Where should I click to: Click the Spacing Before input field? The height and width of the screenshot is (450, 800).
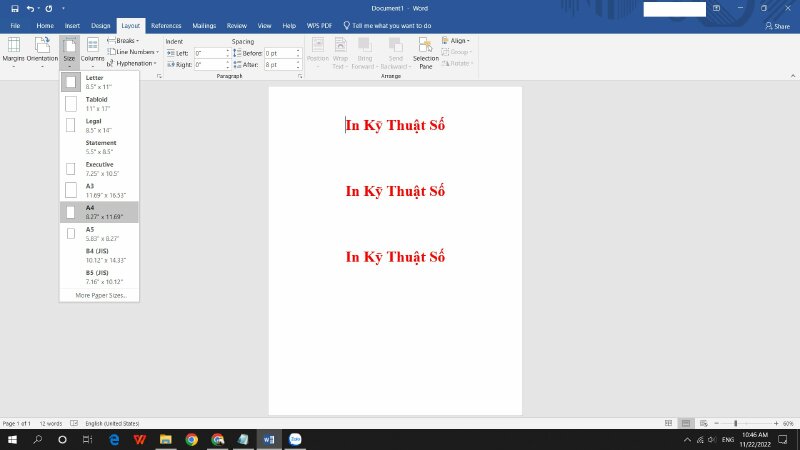tap(282, 52)
